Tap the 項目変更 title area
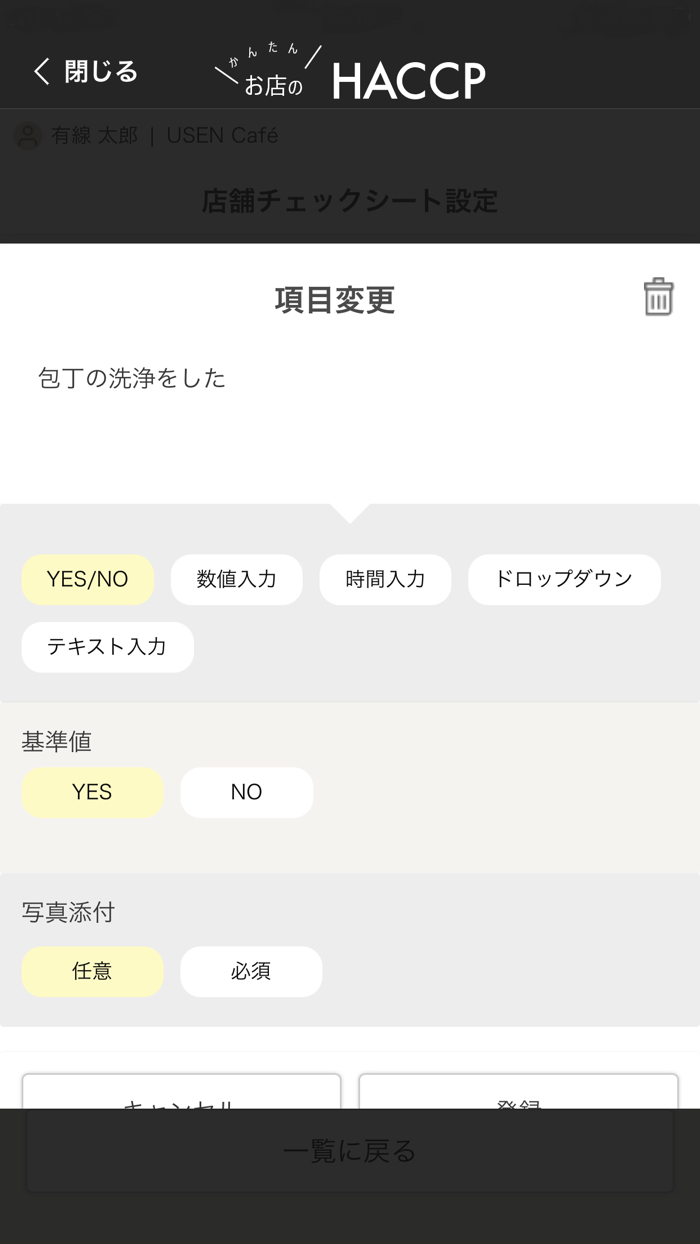700x1244 pixels. pos(334,300)
